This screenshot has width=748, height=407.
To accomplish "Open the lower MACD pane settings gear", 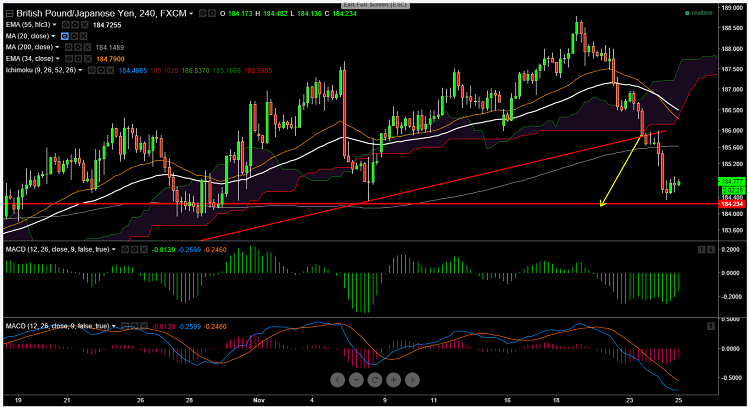I will [x=135, y=326].
